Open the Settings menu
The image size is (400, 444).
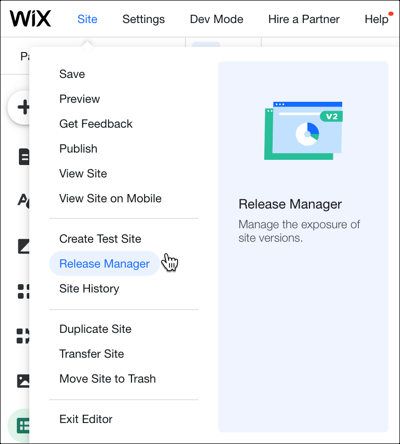click(143, 19)
